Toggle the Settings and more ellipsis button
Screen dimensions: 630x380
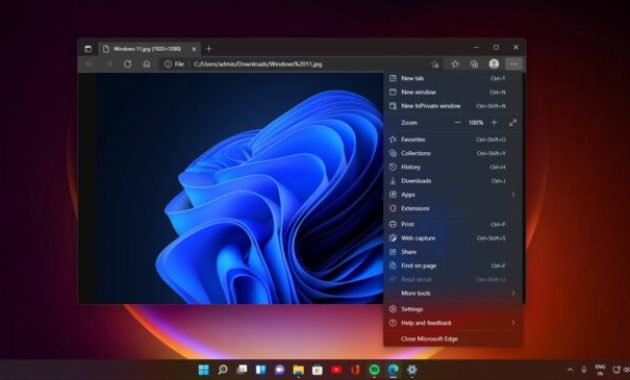click(514, 64)
